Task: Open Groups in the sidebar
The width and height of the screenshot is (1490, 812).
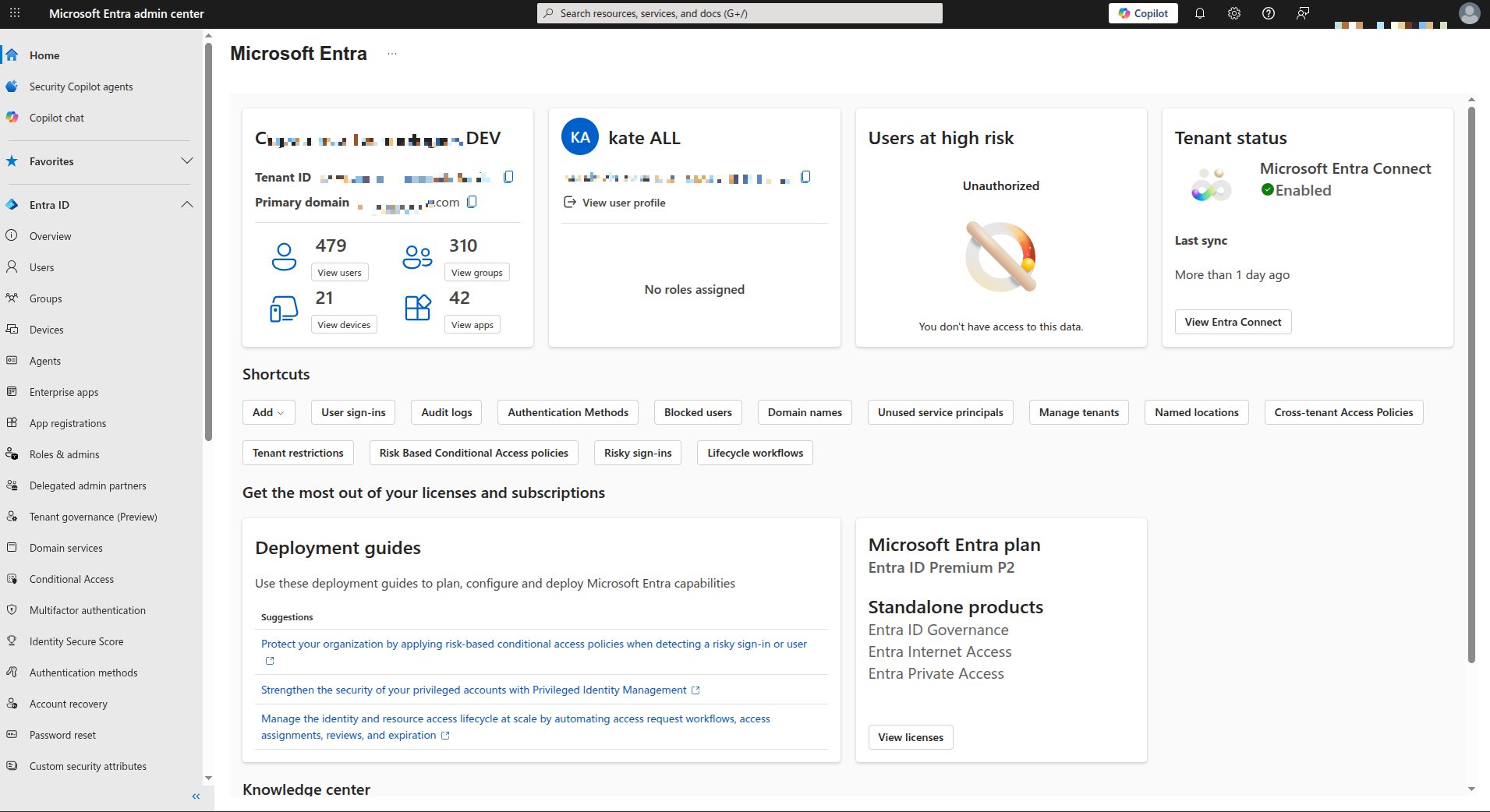Action: tap(46, 298)
